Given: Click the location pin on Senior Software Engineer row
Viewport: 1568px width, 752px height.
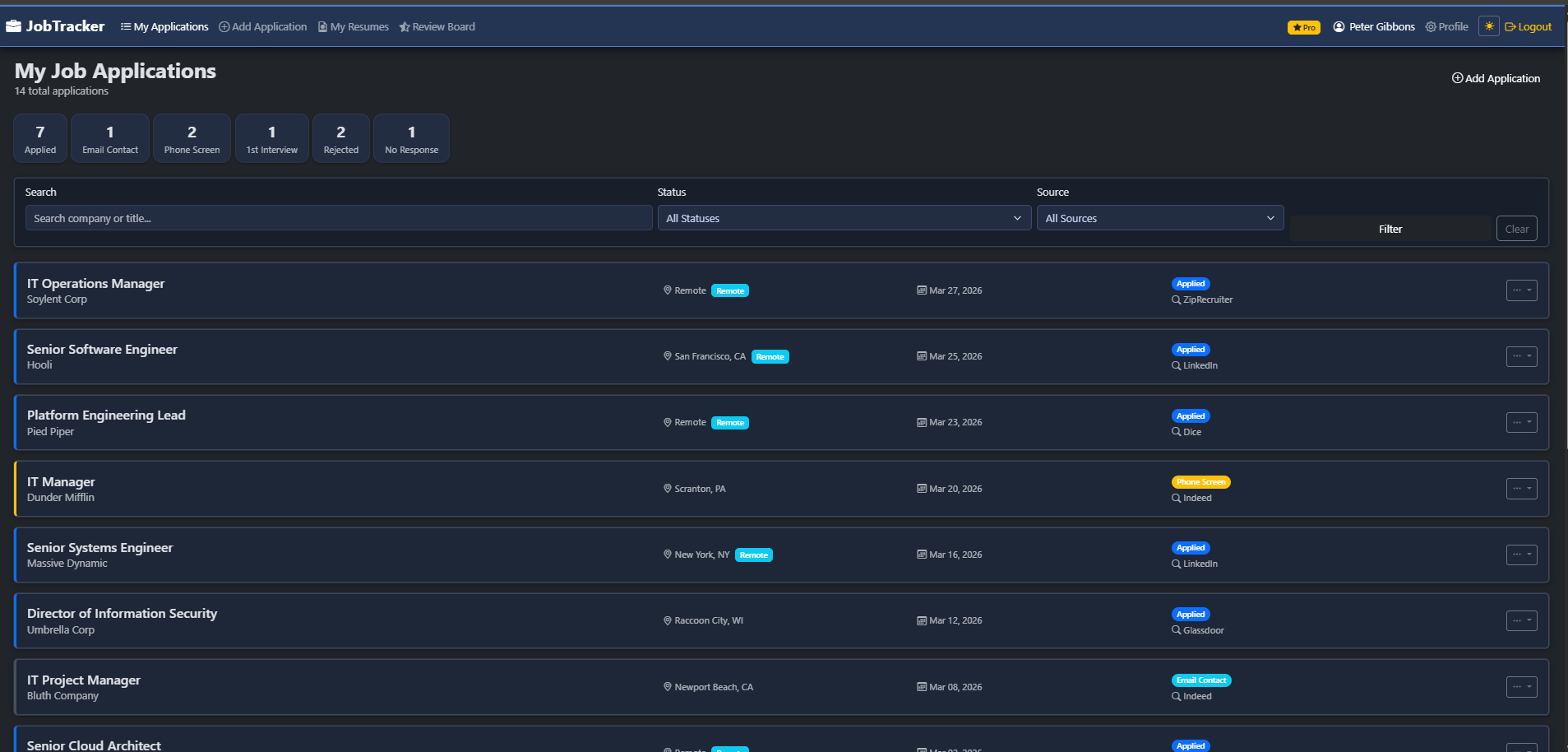Looking at the screenshot, I should pos(667,355).
